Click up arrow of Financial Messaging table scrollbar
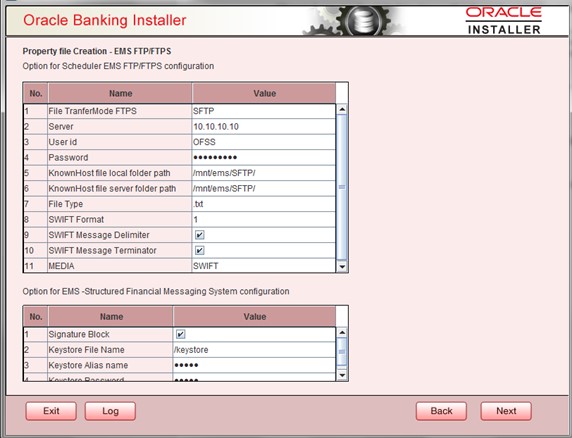Screen dimensions: 572x438 [342, 332]
